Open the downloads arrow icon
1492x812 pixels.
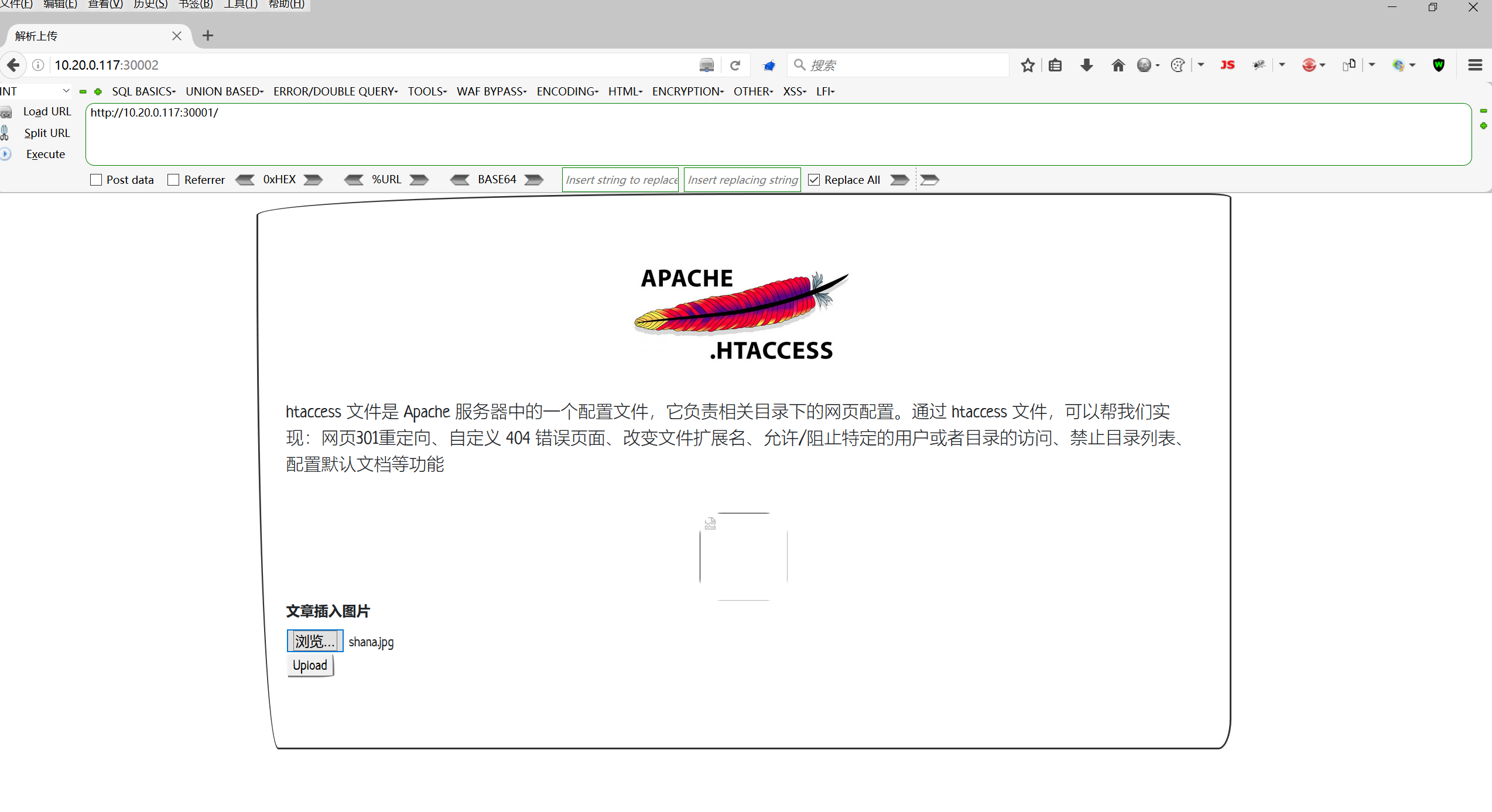pyautogui.click(x=1087, y=65)
